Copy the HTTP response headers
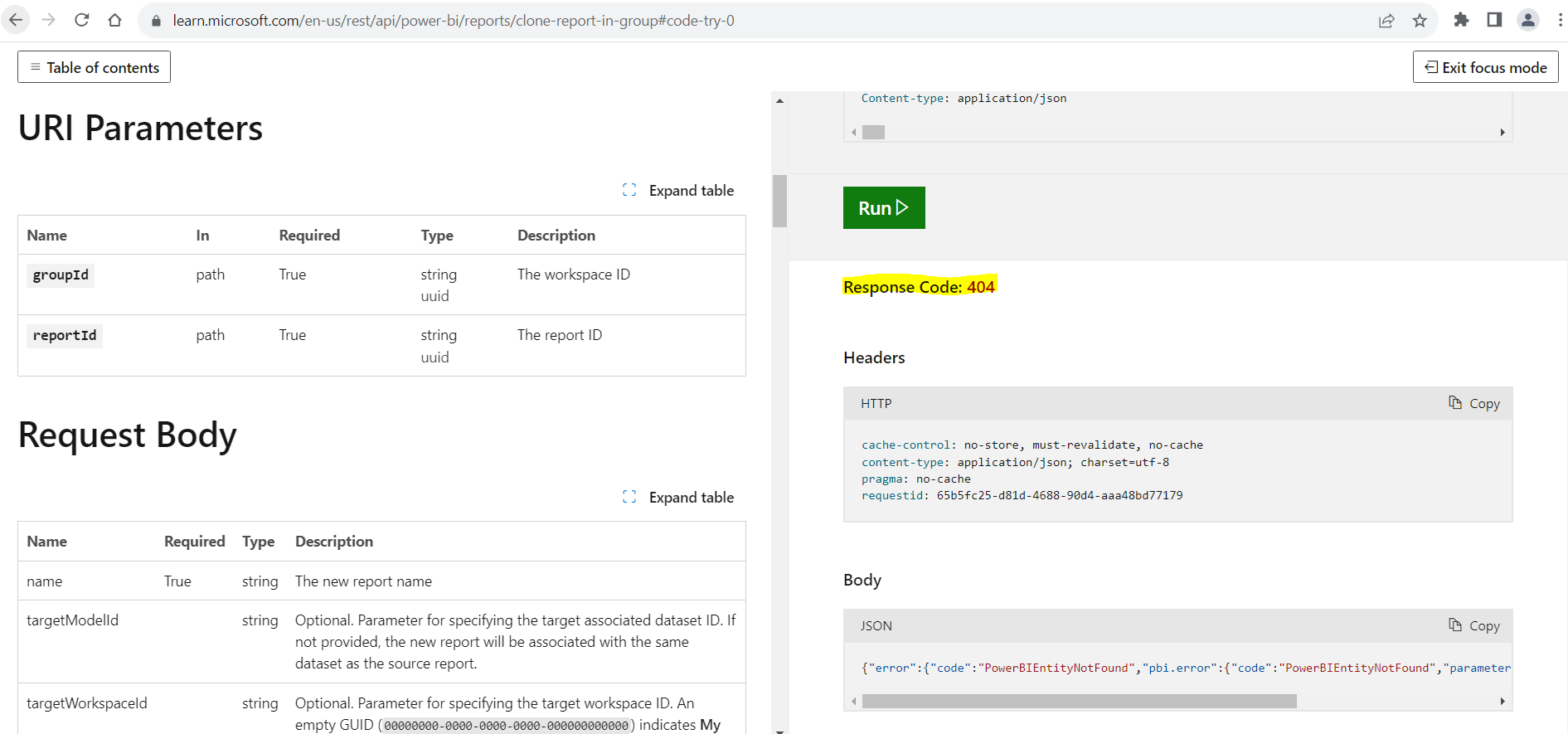Viewport: 1568px width, 734px height. pyautogui.click(x=1474, y=403)
